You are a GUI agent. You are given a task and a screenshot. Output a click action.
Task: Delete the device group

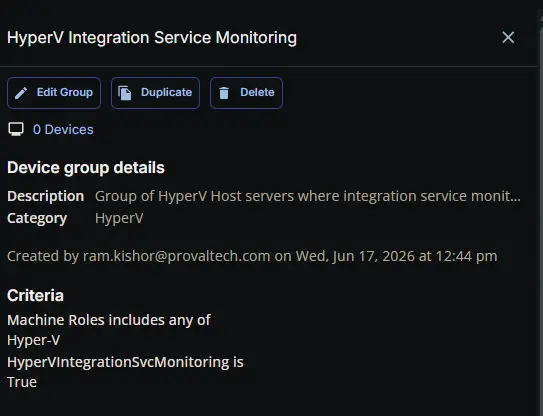246,93
